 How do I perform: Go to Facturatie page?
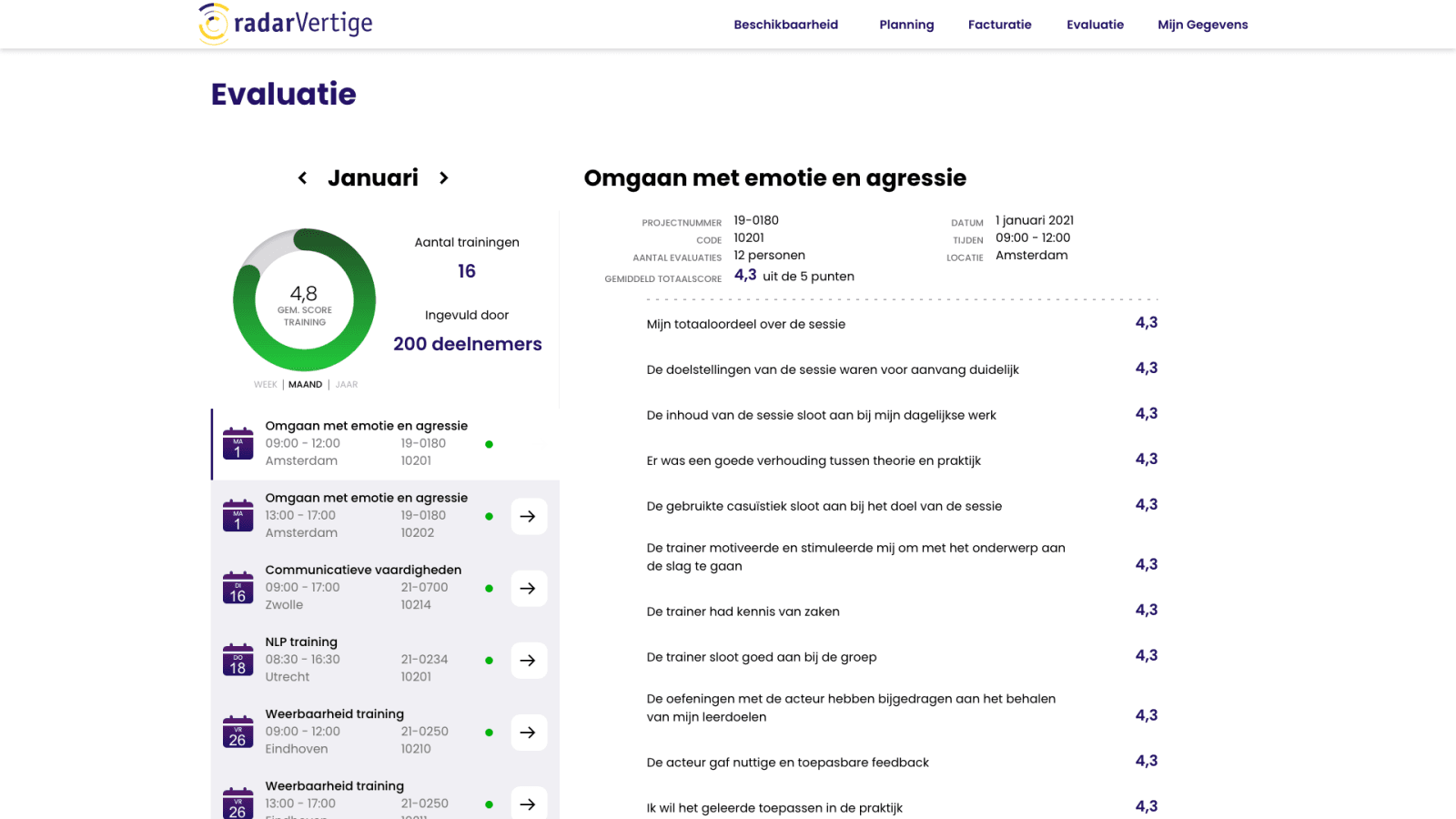999,25
